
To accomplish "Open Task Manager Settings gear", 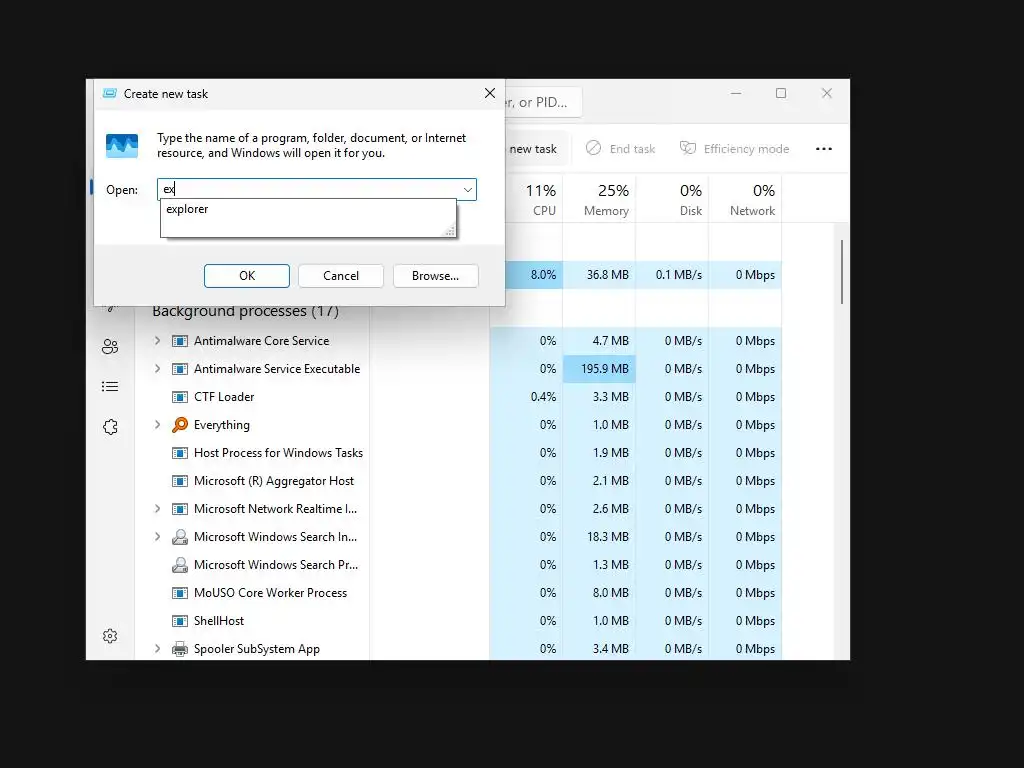I will click(x=110, y=635).
